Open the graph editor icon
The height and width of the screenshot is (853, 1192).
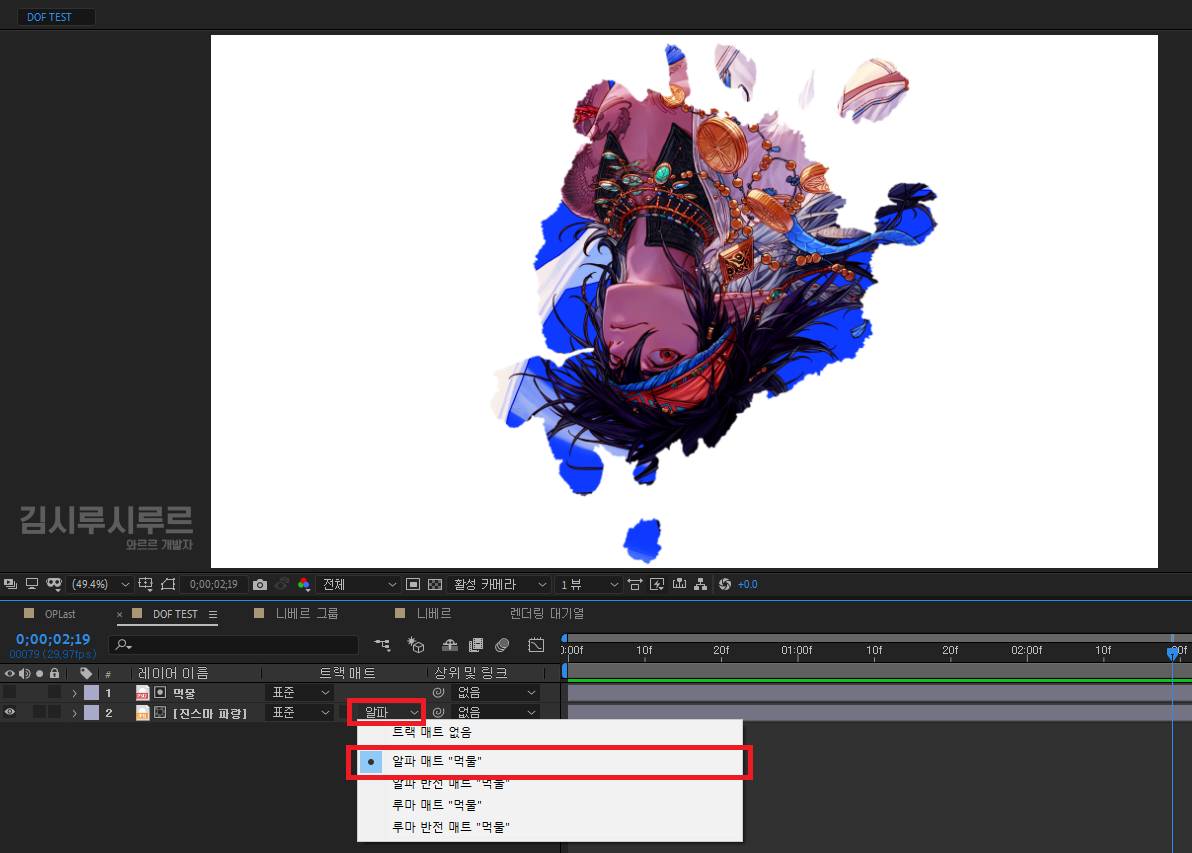point(536,645)
